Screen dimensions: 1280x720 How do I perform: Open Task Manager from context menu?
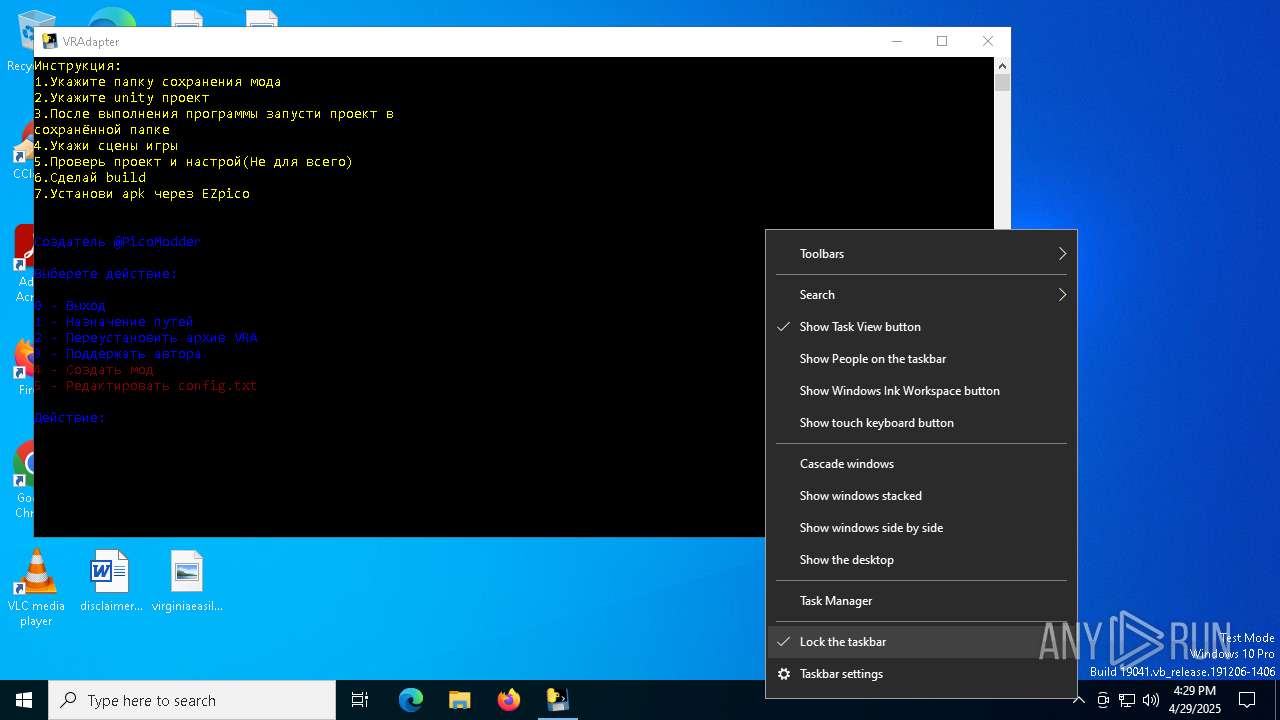coord(921,601)
